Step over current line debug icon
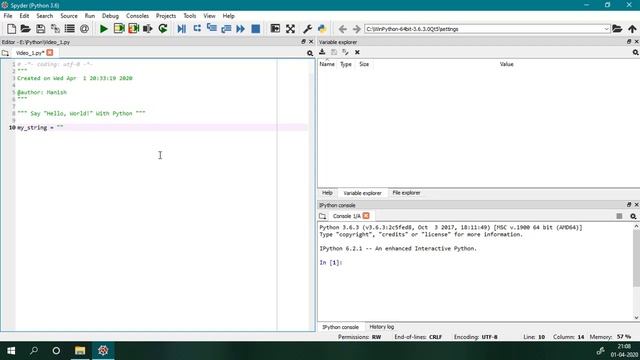Image resolution: width=640 pixels, height=360 pixels. pos(197,29)
